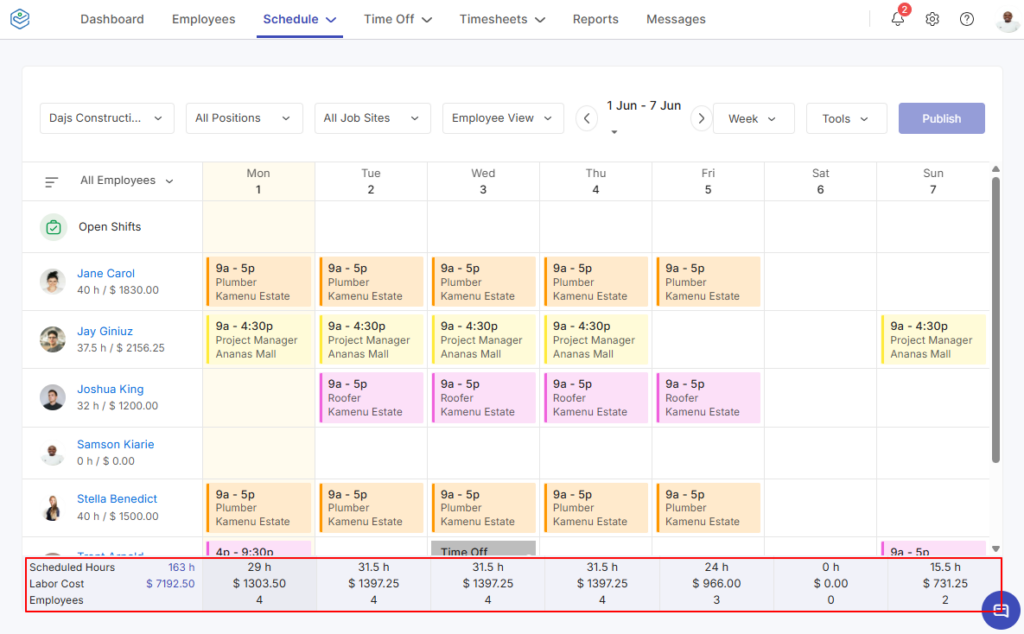
Task: Open the user profile avatar
Action: 1008,20
